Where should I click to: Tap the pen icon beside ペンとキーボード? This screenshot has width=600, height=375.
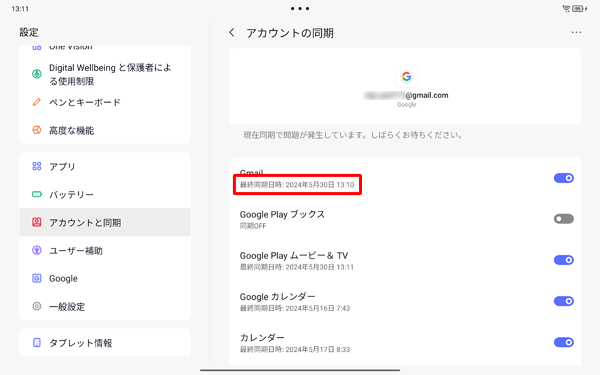[37, 102]
